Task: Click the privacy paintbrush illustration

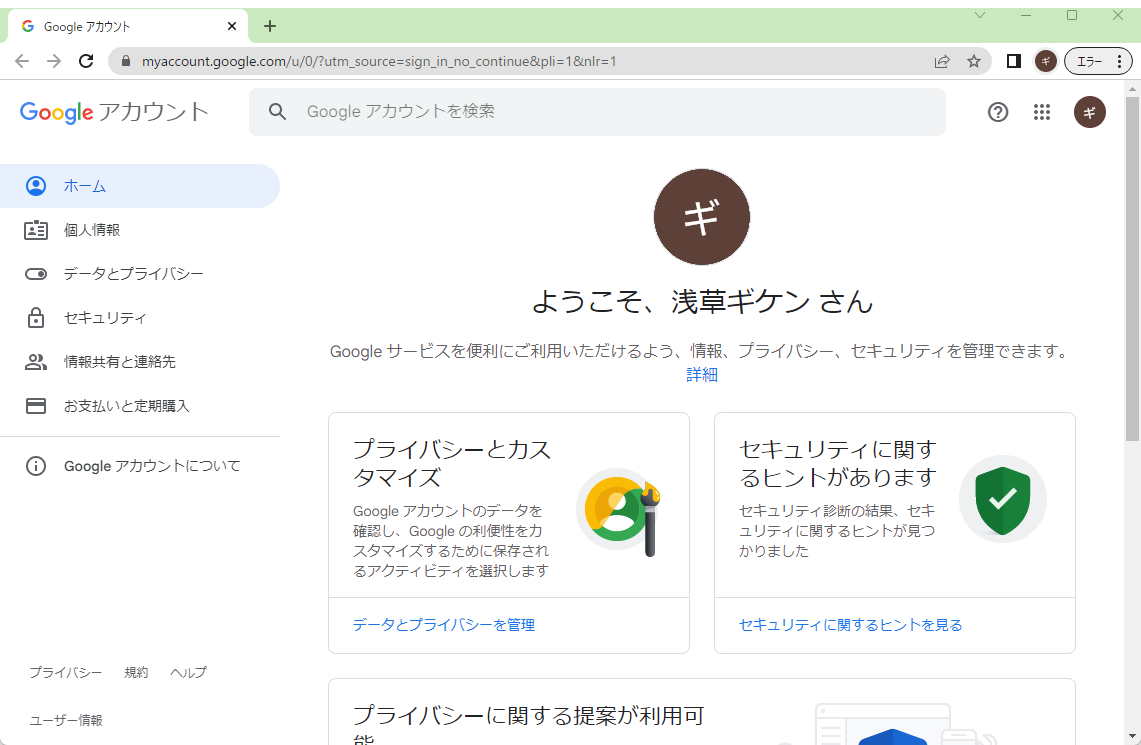Action: [x=619, y=512]
